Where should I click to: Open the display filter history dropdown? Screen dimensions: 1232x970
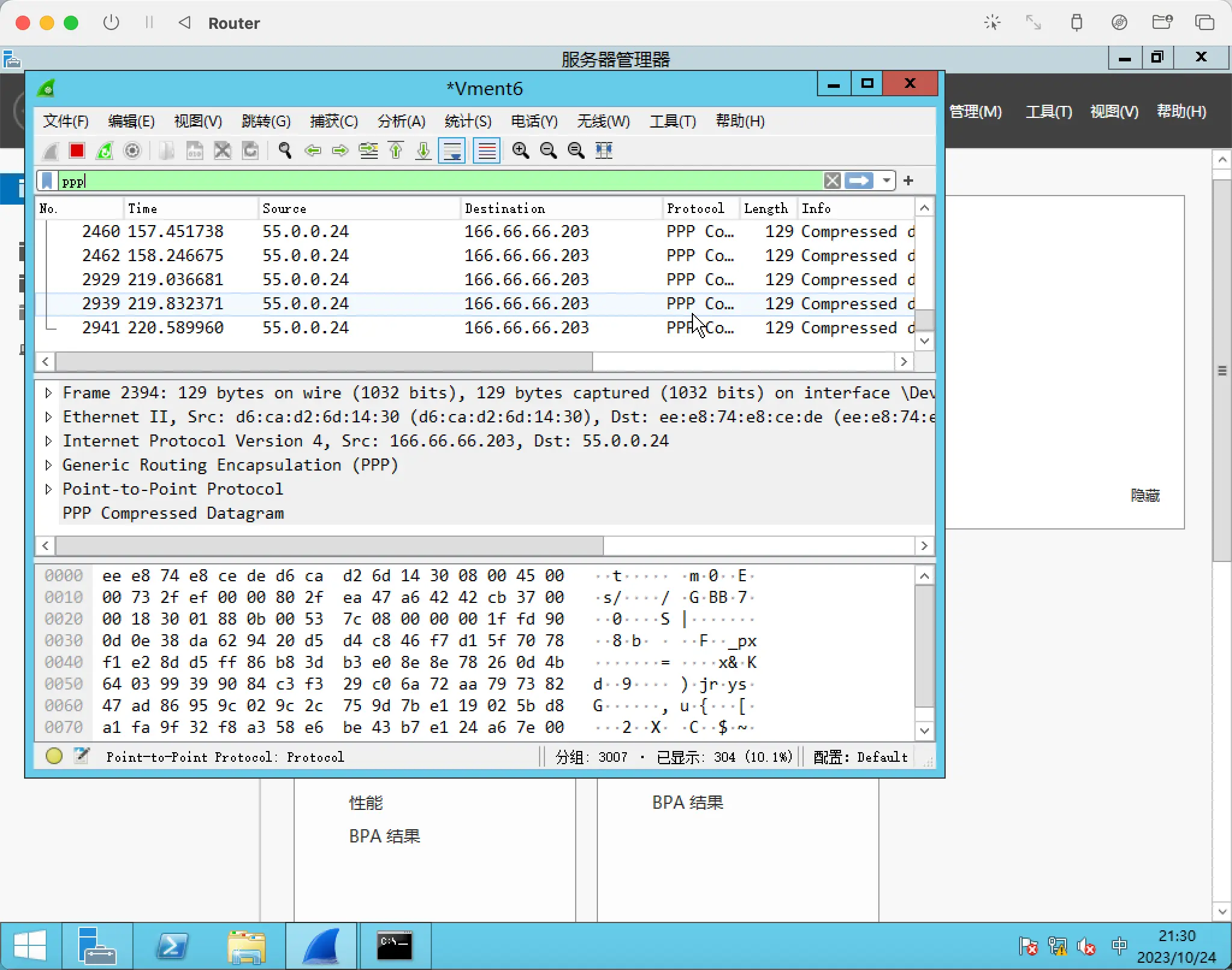pos(886,181)
